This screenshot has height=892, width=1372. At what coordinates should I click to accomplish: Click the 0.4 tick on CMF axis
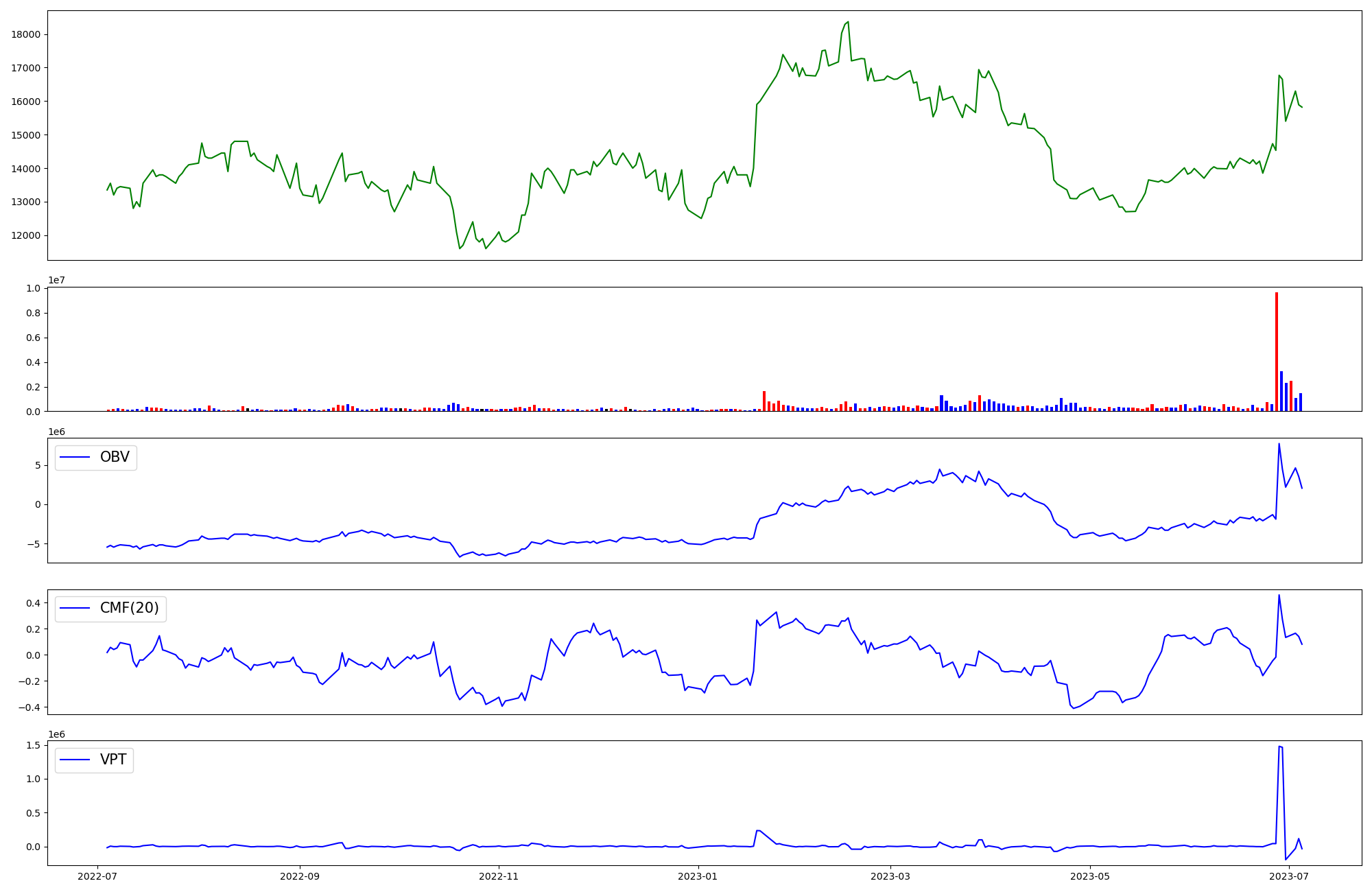pos(34,603)
